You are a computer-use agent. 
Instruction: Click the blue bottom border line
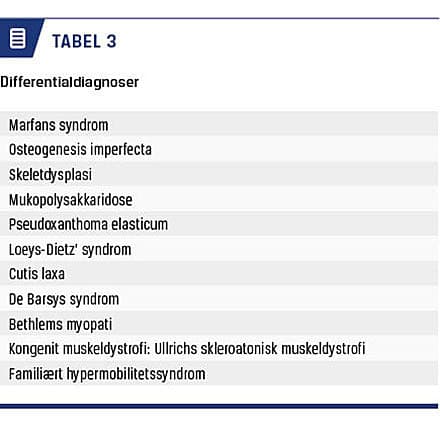(x=219, y=406)
